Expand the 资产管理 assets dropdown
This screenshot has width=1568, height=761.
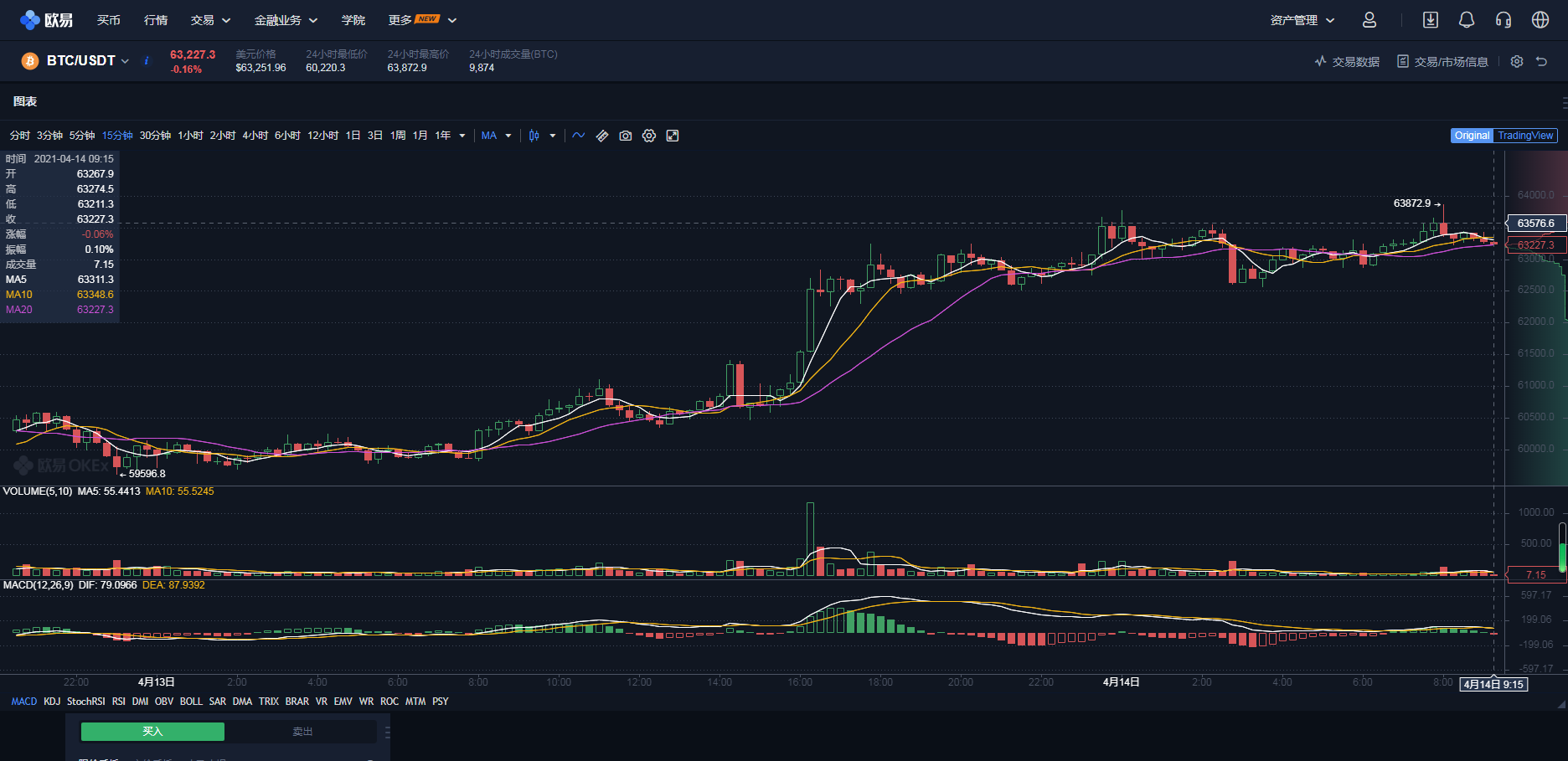pos(1302,20)
